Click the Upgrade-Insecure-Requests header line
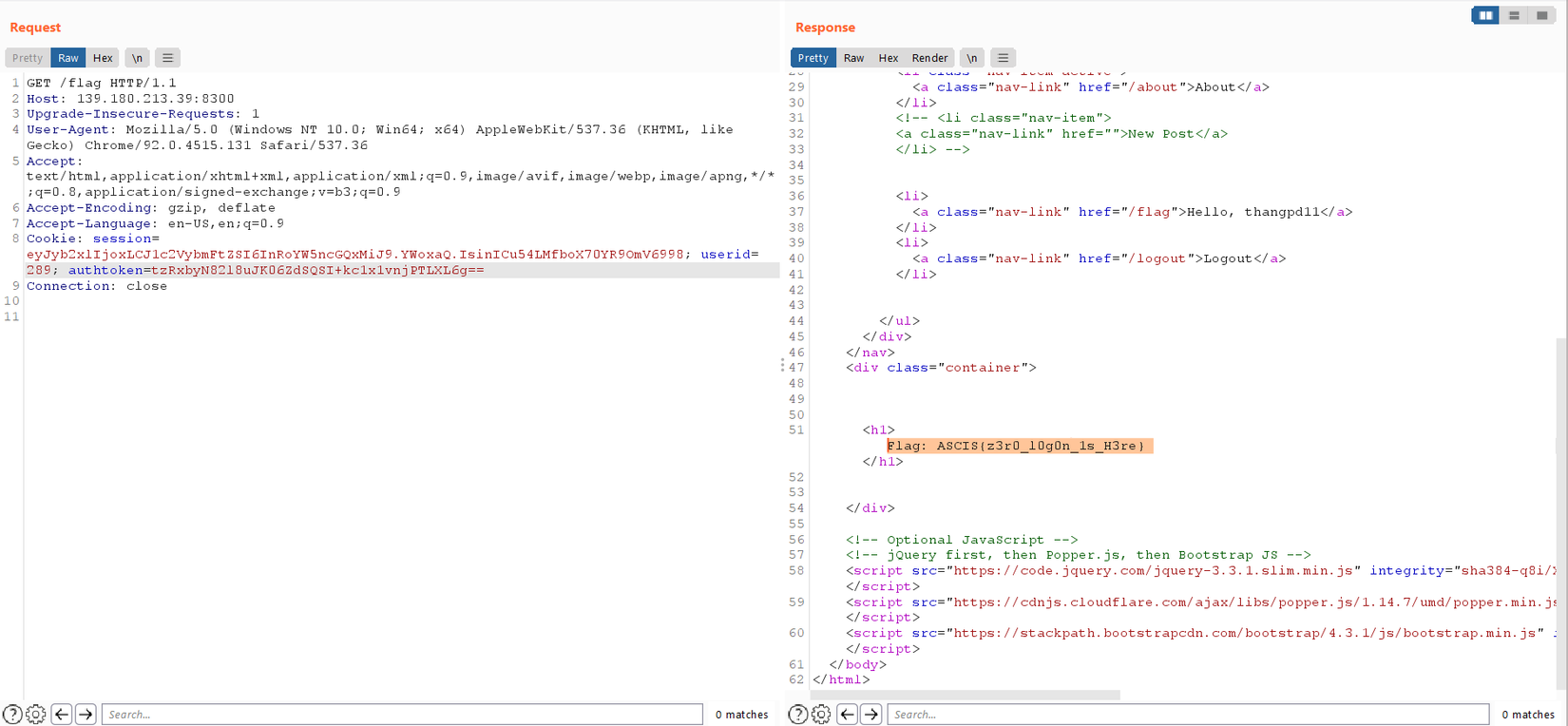Image resolution: width=1568 pixels, height=726 pixels. [x=143, y=114]
